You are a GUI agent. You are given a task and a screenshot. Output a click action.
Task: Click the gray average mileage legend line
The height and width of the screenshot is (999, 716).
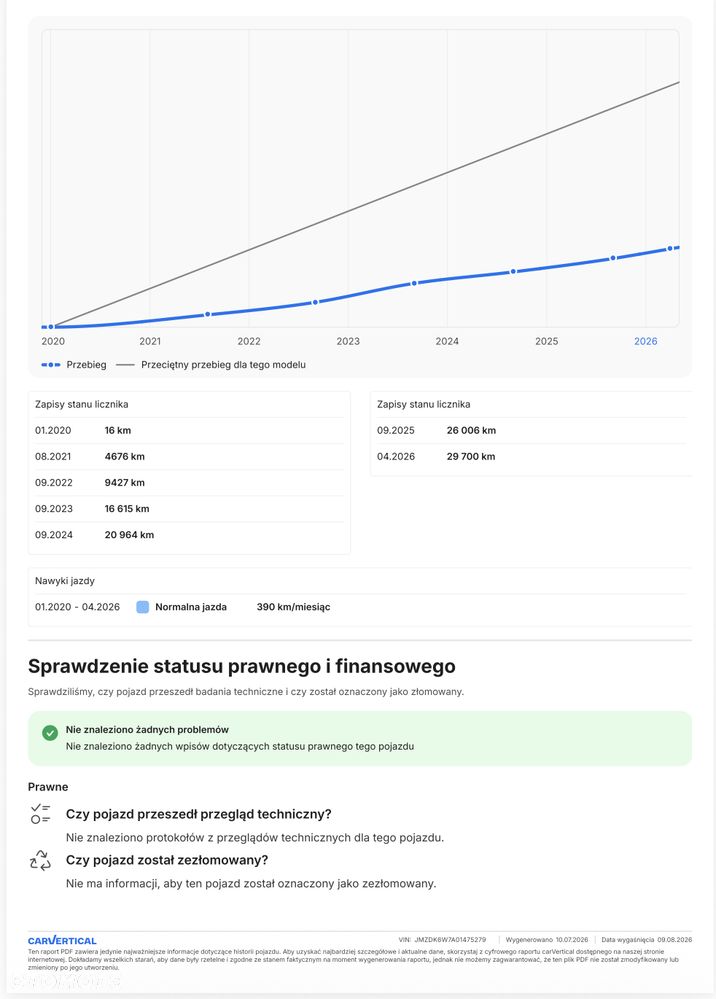coord(125,364)
